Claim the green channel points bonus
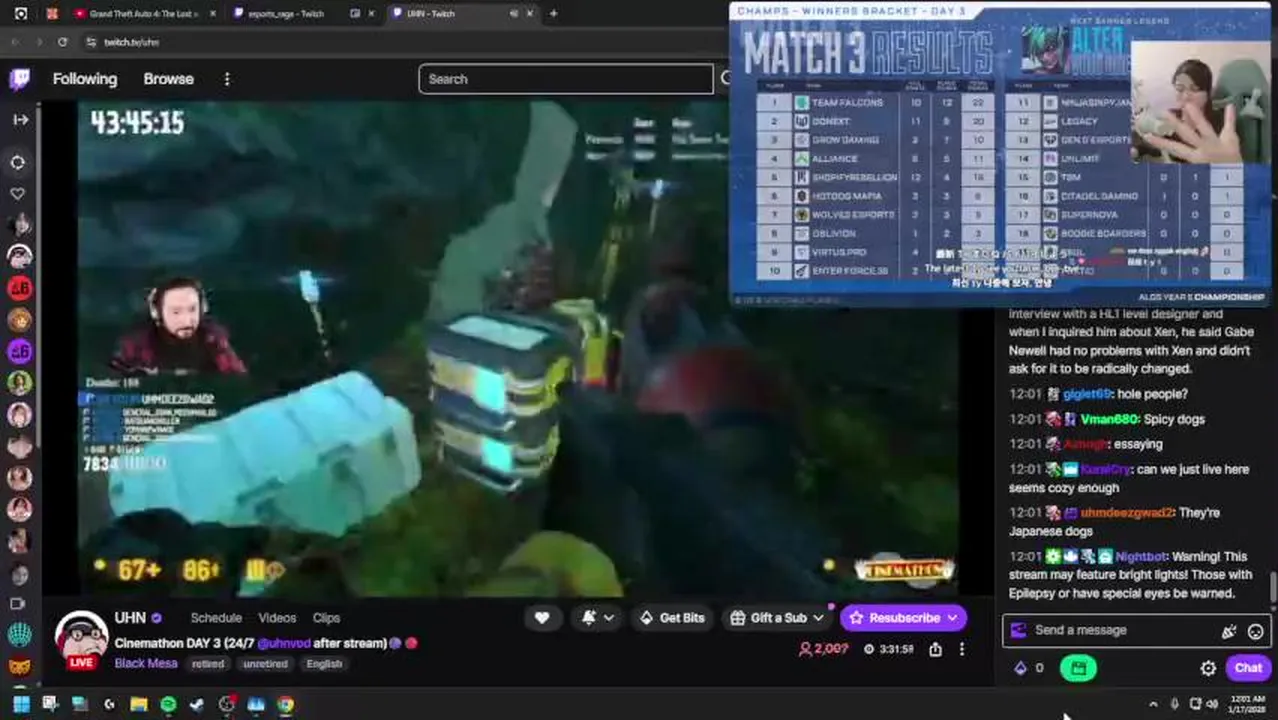The height and width of the screenshot is (720, 1278). coord(1078,668)
